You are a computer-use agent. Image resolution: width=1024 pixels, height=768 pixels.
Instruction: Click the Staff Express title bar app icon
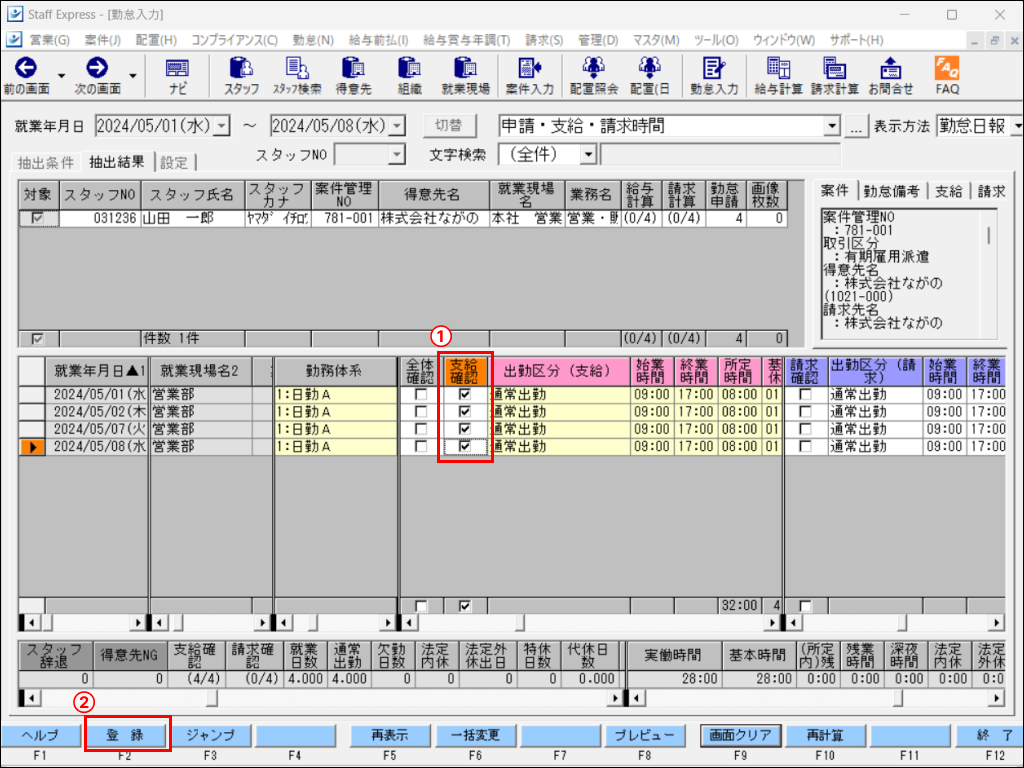point(14,14)
